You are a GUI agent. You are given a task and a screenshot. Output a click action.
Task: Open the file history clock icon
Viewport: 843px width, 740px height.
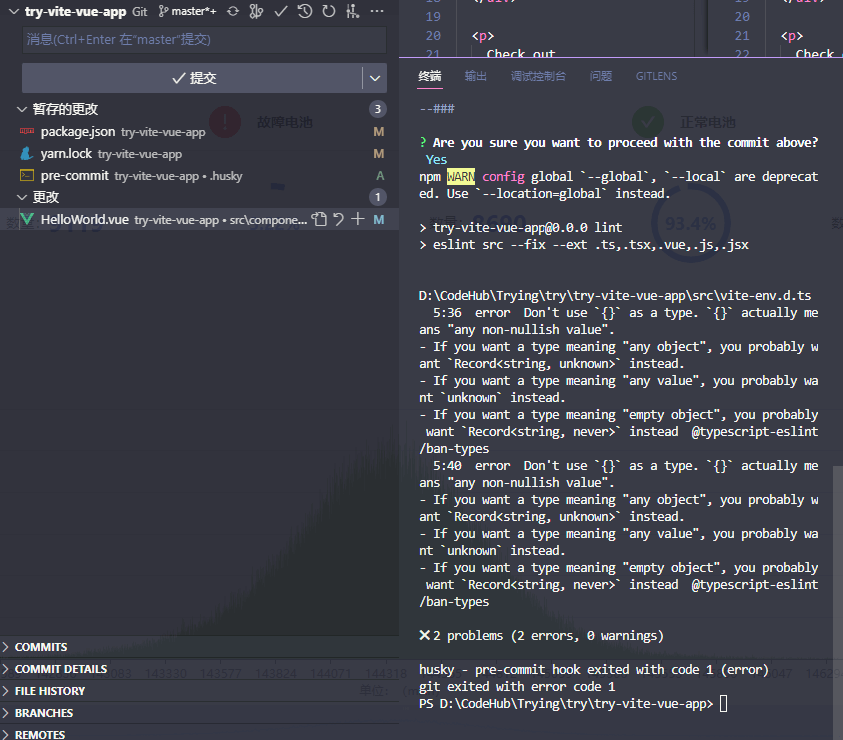(305, 11)
